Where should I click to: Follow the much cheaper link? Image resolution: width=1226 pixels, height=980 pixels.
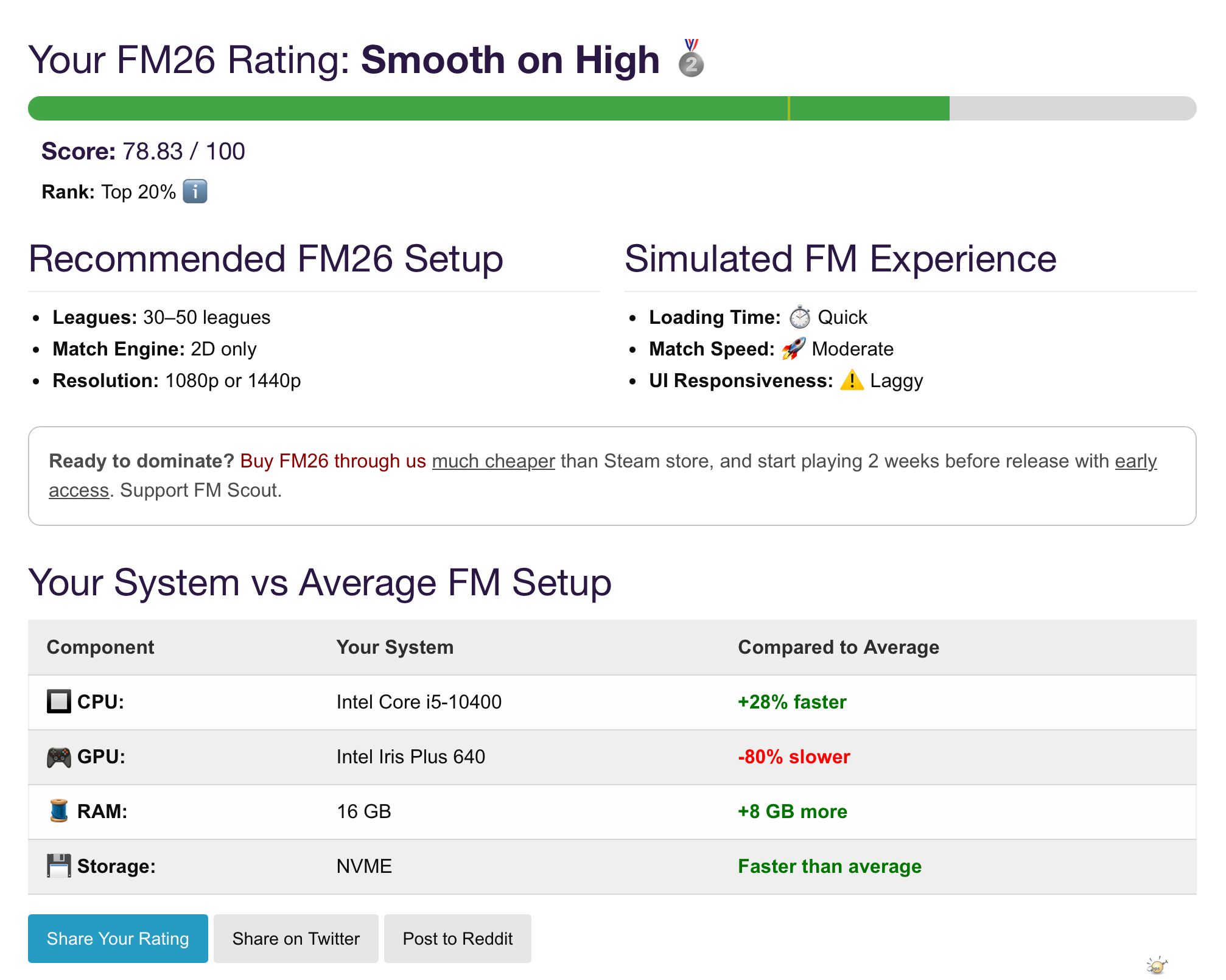tap(493, 461)
